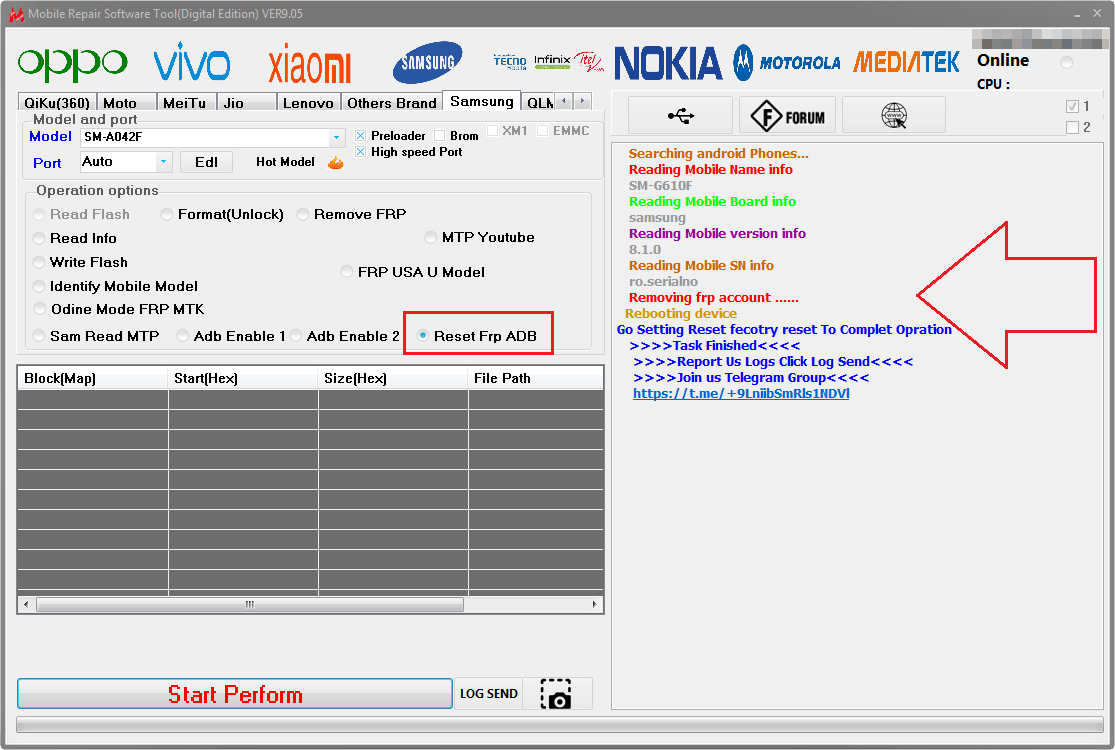
Task: Select the Adb Enable 2 option
Action: tap(296, 336)
